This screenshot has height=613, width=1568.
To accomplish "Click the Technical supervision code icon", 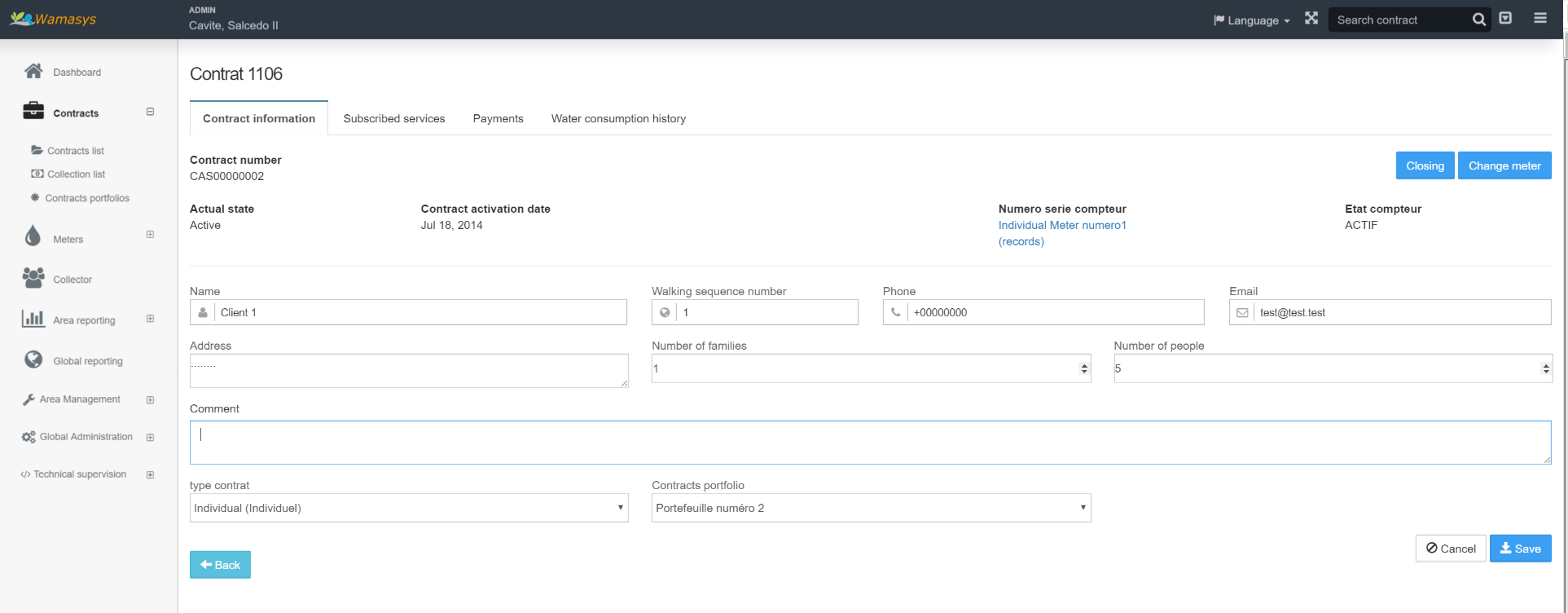I will coord(25,474).
